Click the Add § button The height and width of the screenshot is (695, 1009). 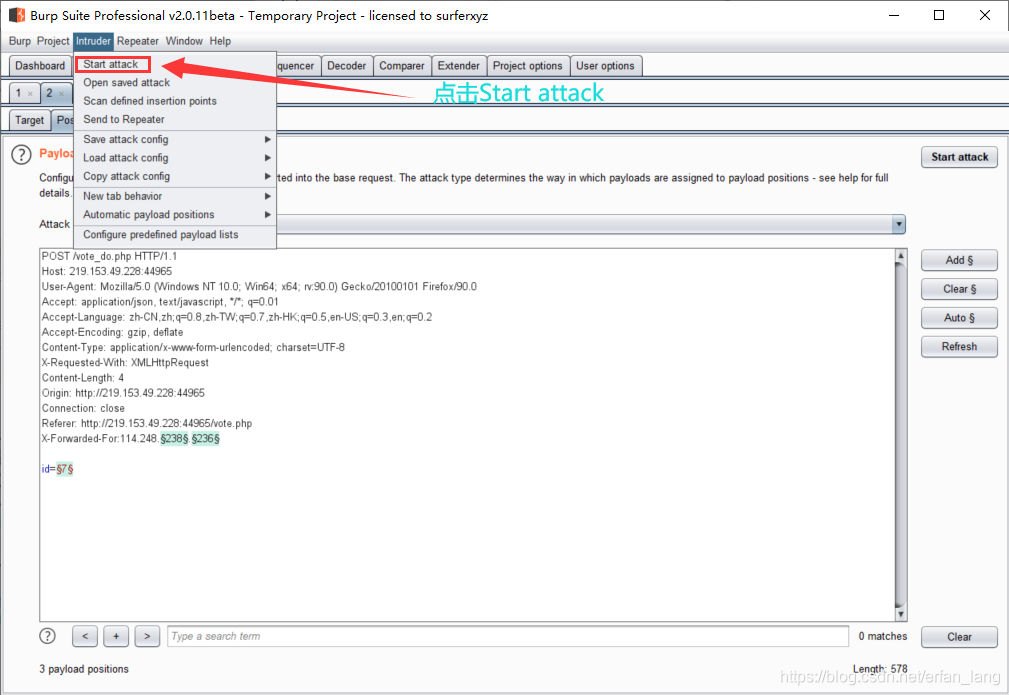(959, 260)
